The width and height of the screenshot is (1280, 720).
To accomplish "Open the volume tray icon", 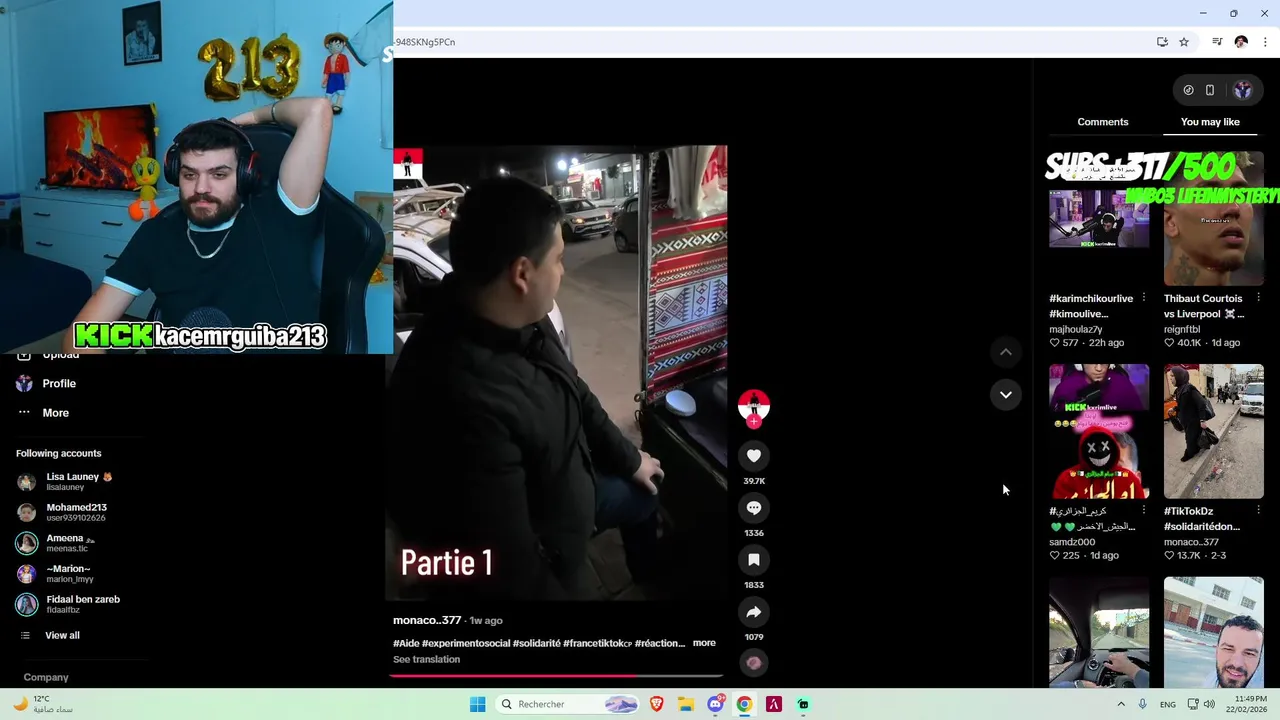I will pos(1209,704).
